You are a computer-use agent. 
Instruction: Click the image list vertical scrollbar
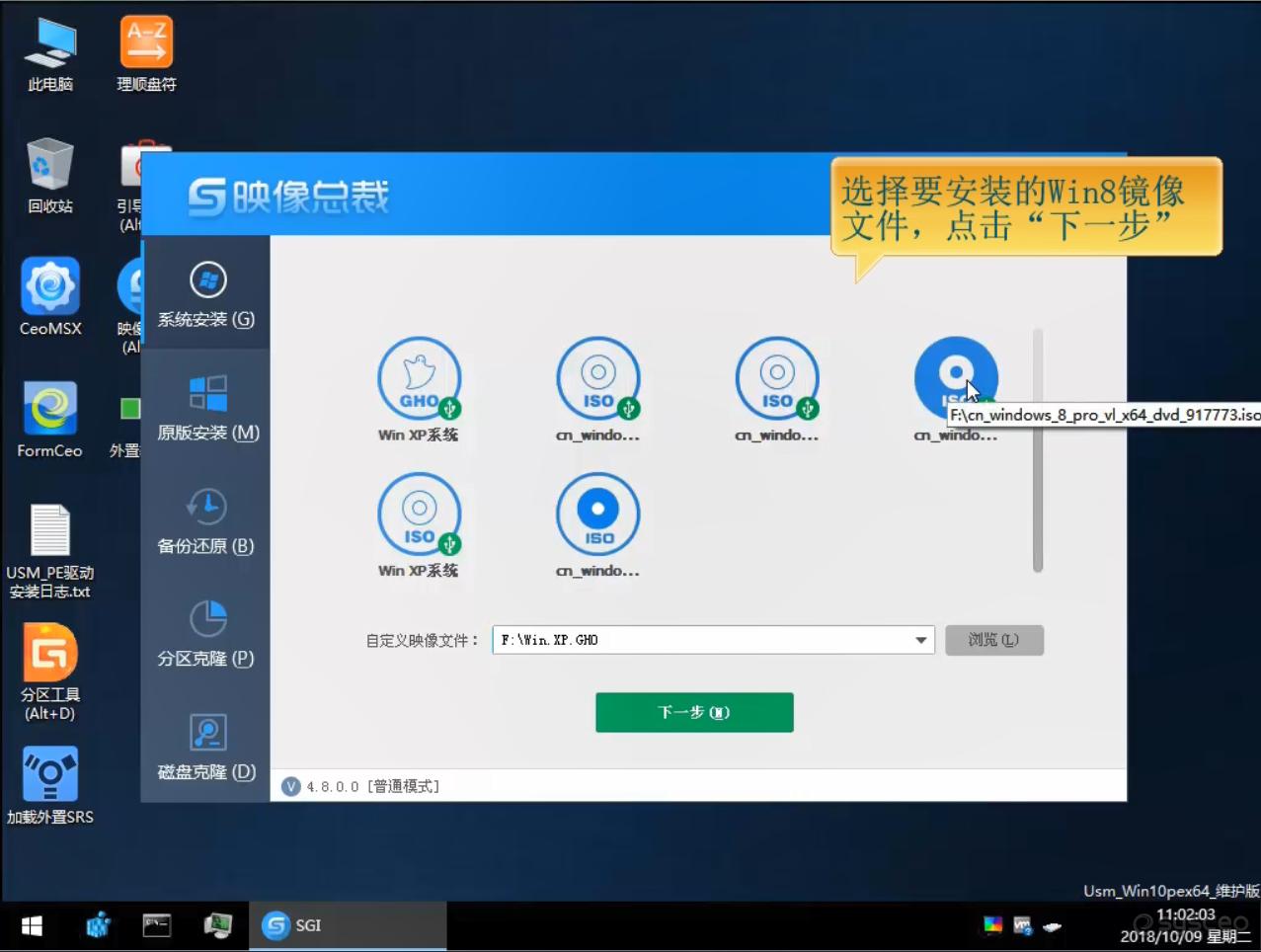point(1038,451)
